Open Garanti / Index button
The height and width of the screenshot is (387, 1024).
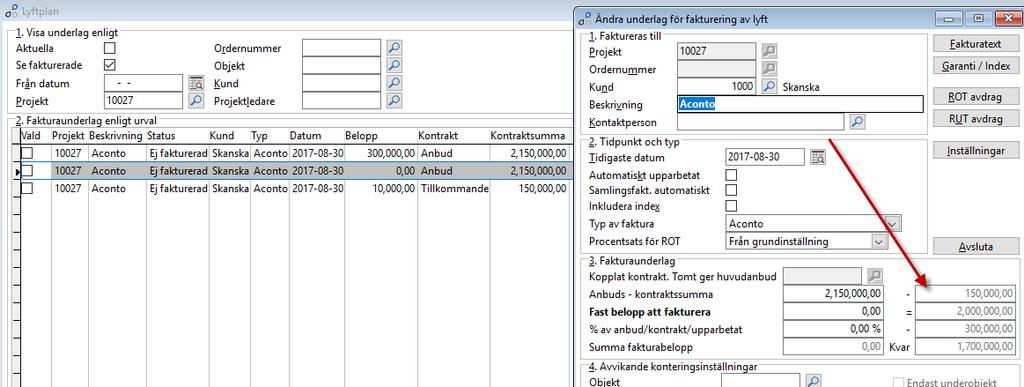pos(976,65)
